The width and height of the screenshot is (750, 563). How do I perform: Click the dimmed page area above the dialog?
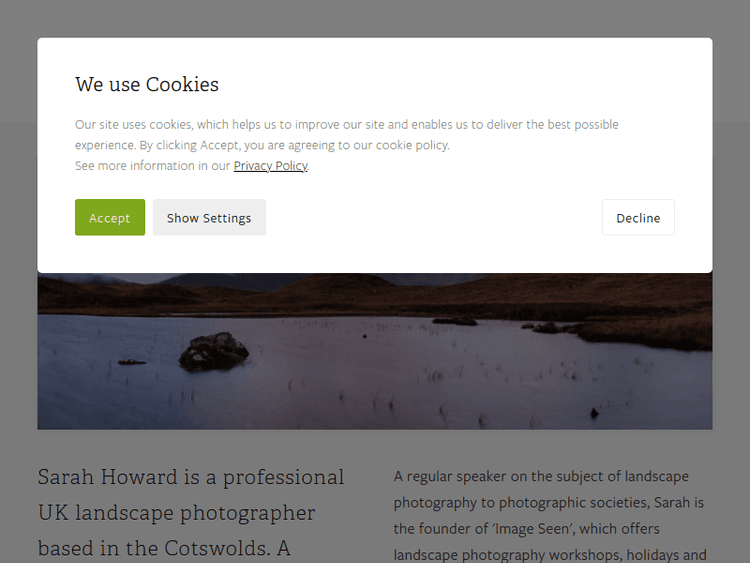(x=375, y=18)
